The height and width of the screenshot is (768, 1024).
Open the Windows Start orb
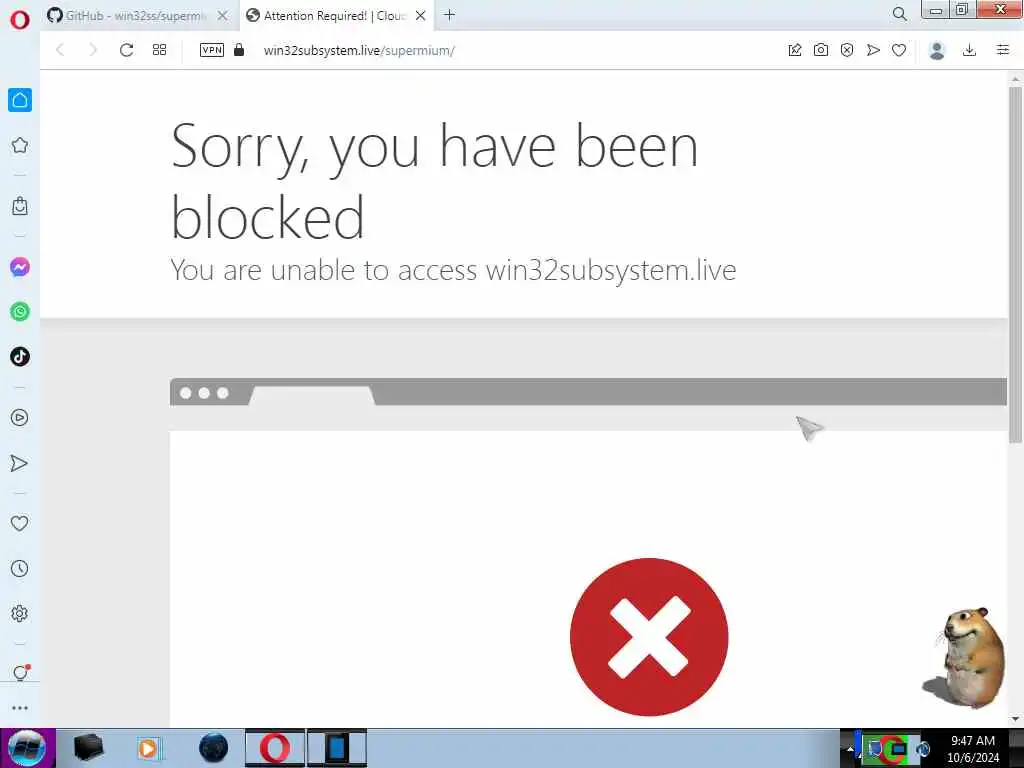27,748
